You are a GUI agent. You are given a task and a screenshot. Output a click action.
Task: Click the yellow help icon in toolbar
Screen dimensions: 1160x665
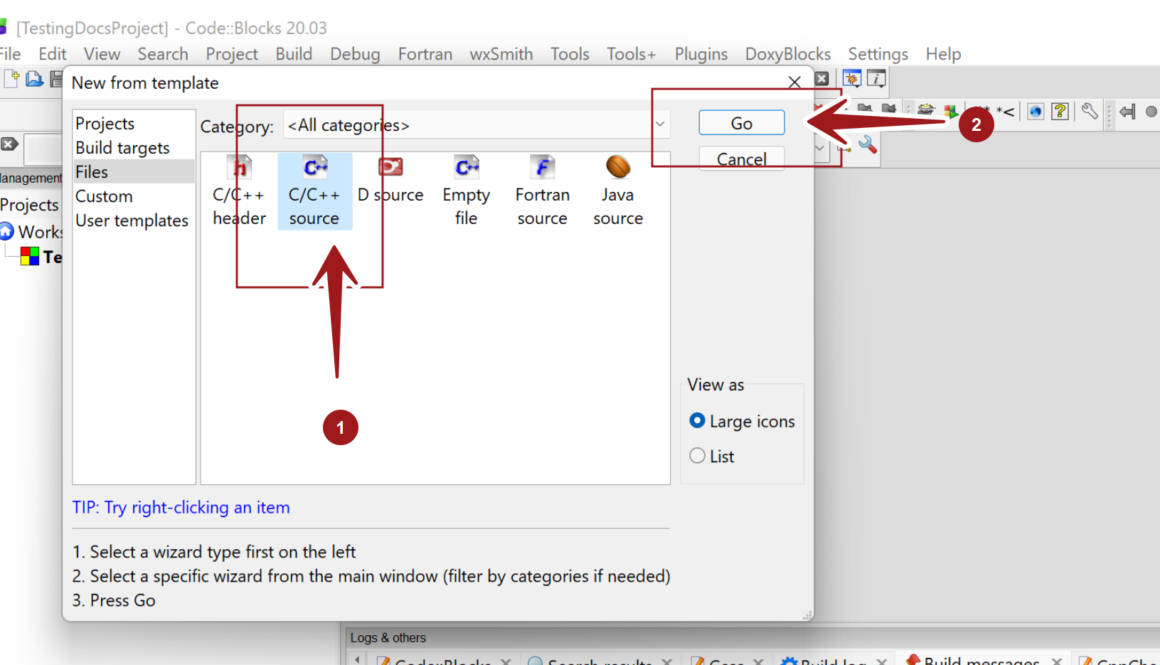coord(1060,111)
